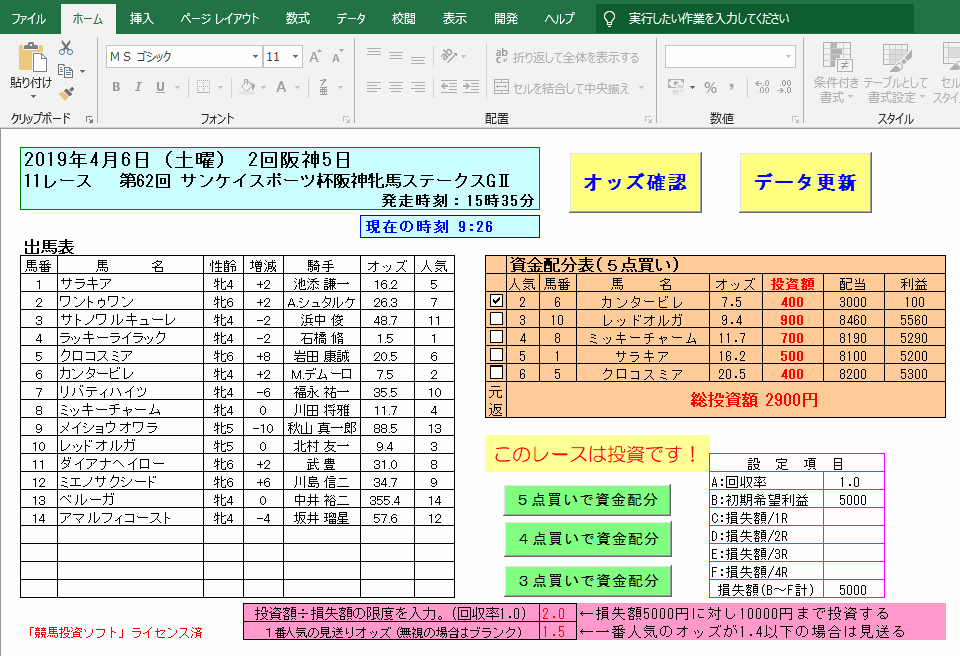Toggle Bold formatting
This screenshot has width=960, height=656.
116,87
